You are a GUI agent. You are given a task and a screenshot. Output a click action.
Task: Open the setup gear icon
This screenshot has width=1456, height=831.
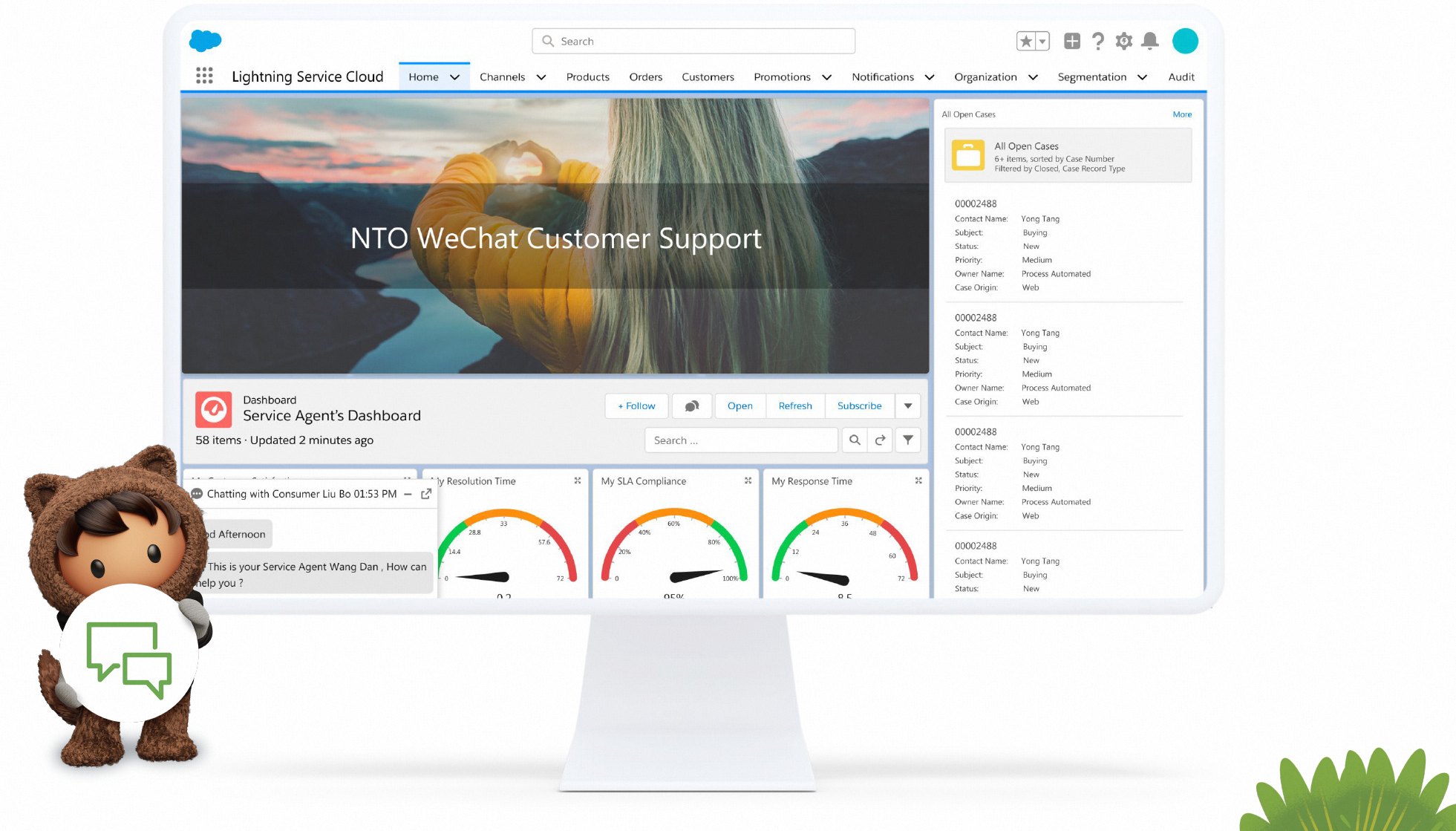1123,42
